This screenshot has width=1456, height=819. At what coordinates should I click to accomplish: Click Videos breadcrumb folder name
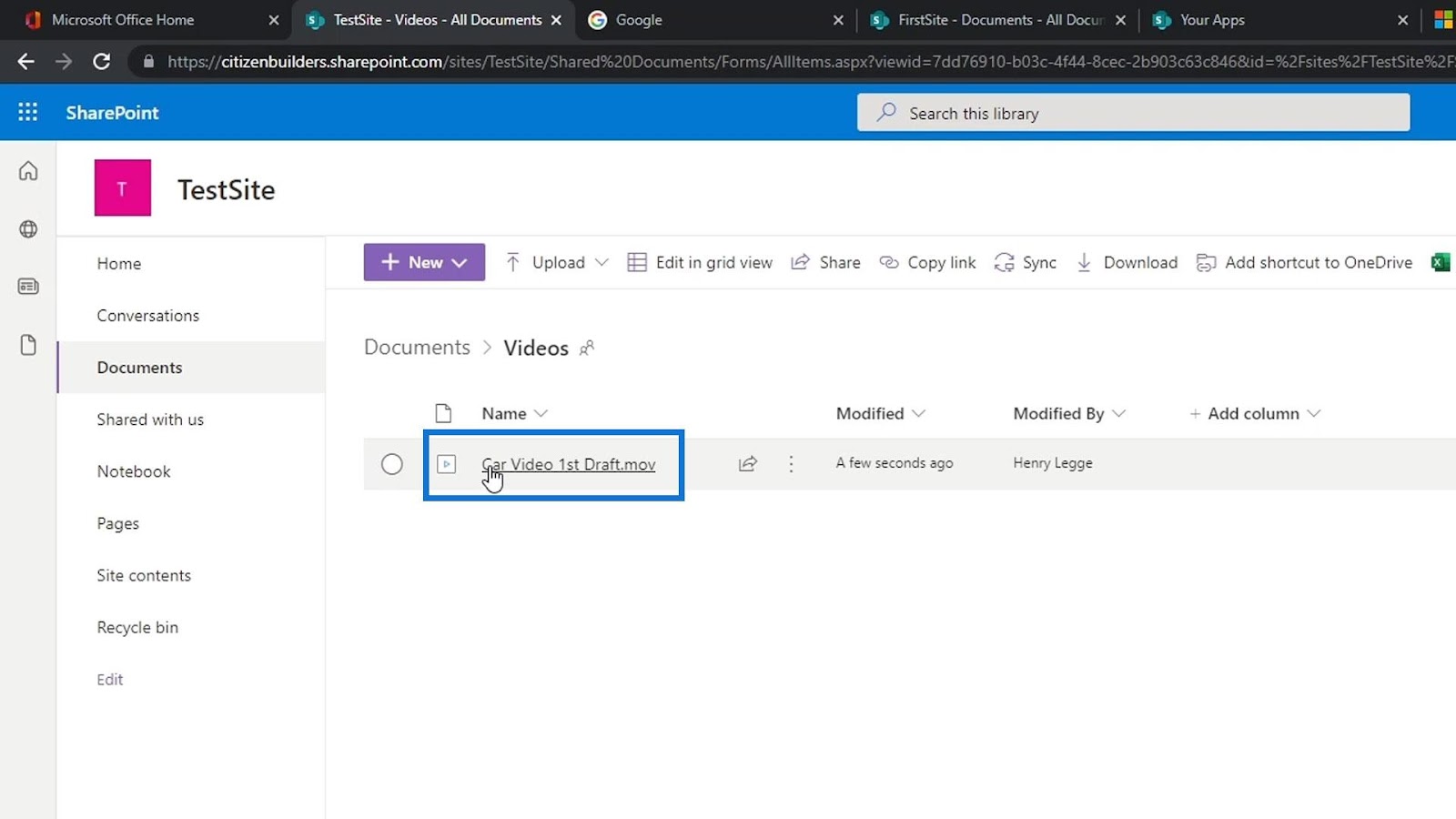[536, 348]
